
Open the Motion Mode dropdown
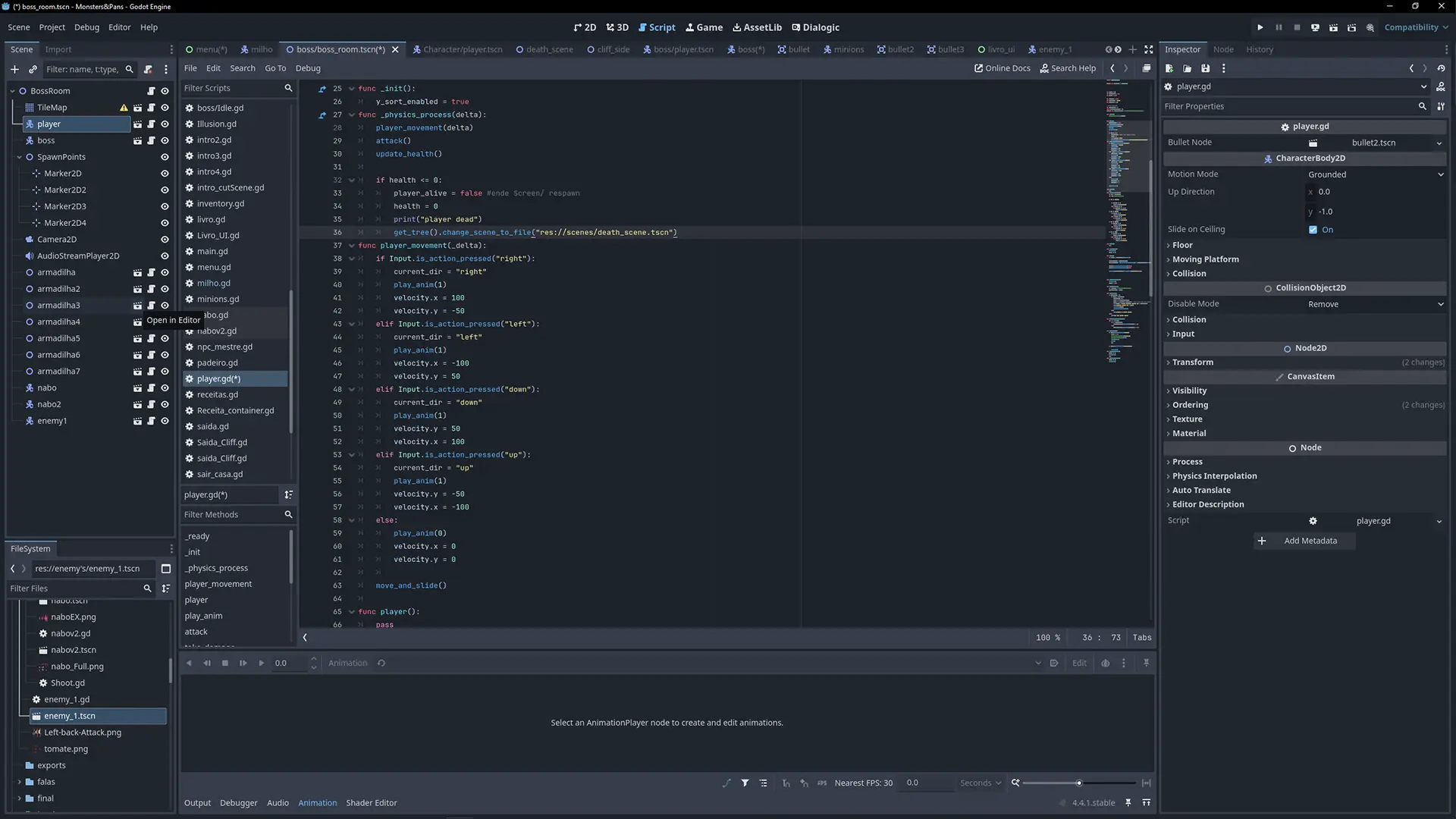[1375, 174]
